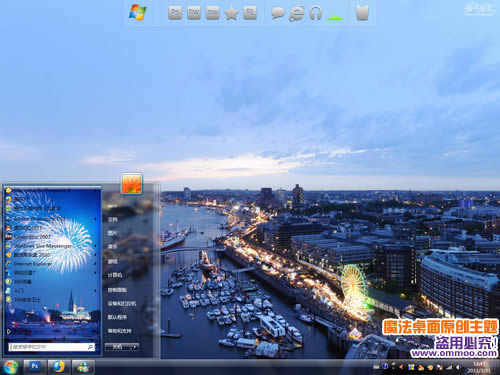Open 音乐 (Music) in the Start menu
500x375 pixels.
coord(113,247)
